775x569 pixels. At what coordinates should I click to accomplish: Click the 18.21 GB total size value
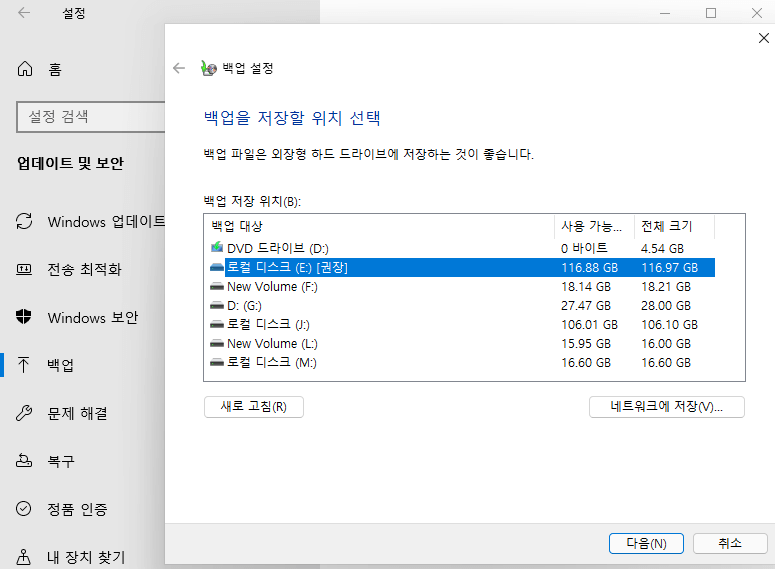point(666,286)
